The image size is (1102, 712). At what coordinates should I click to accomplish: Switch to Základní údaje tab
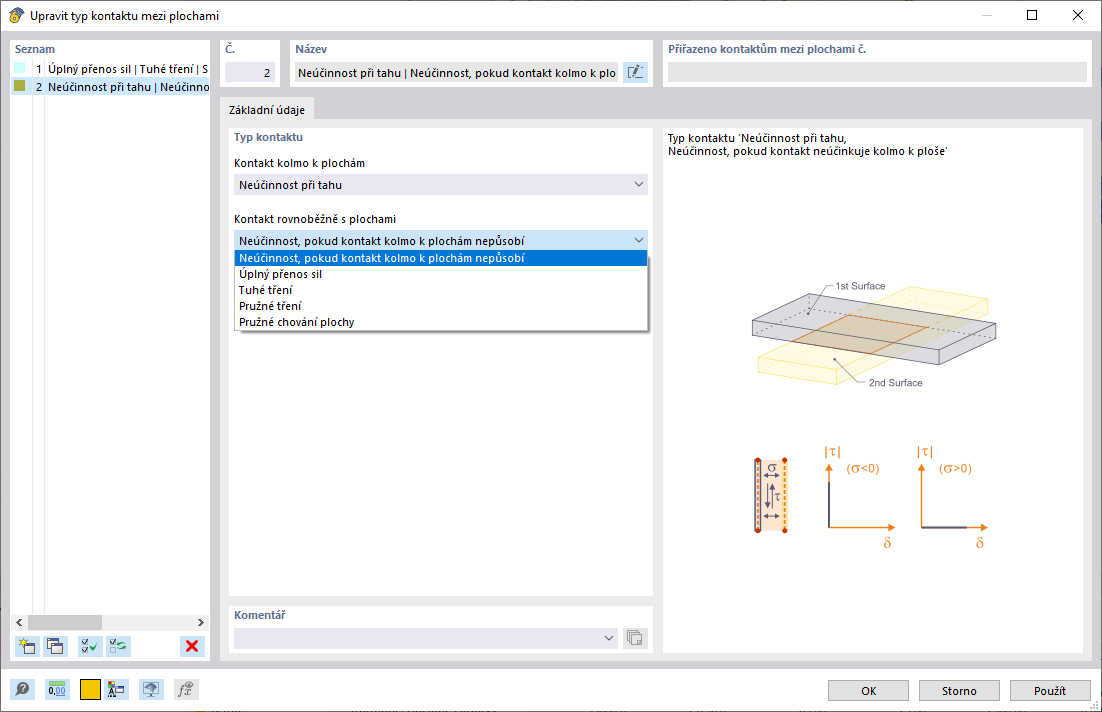tap(267, 110)
